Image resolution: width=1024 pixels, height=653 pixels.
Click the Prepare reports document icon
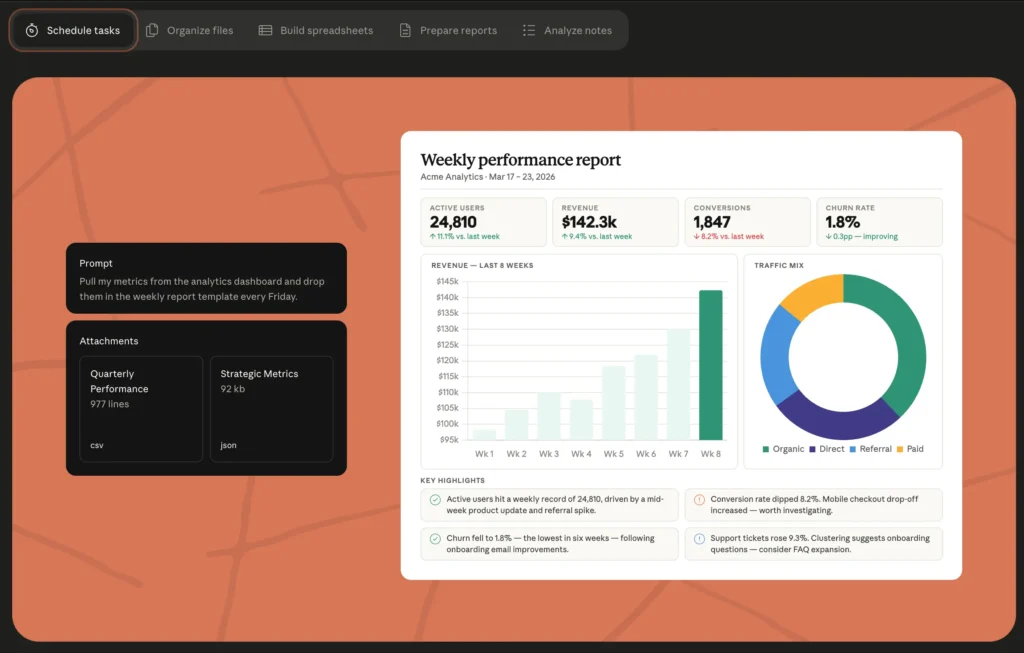pos(405,30)
